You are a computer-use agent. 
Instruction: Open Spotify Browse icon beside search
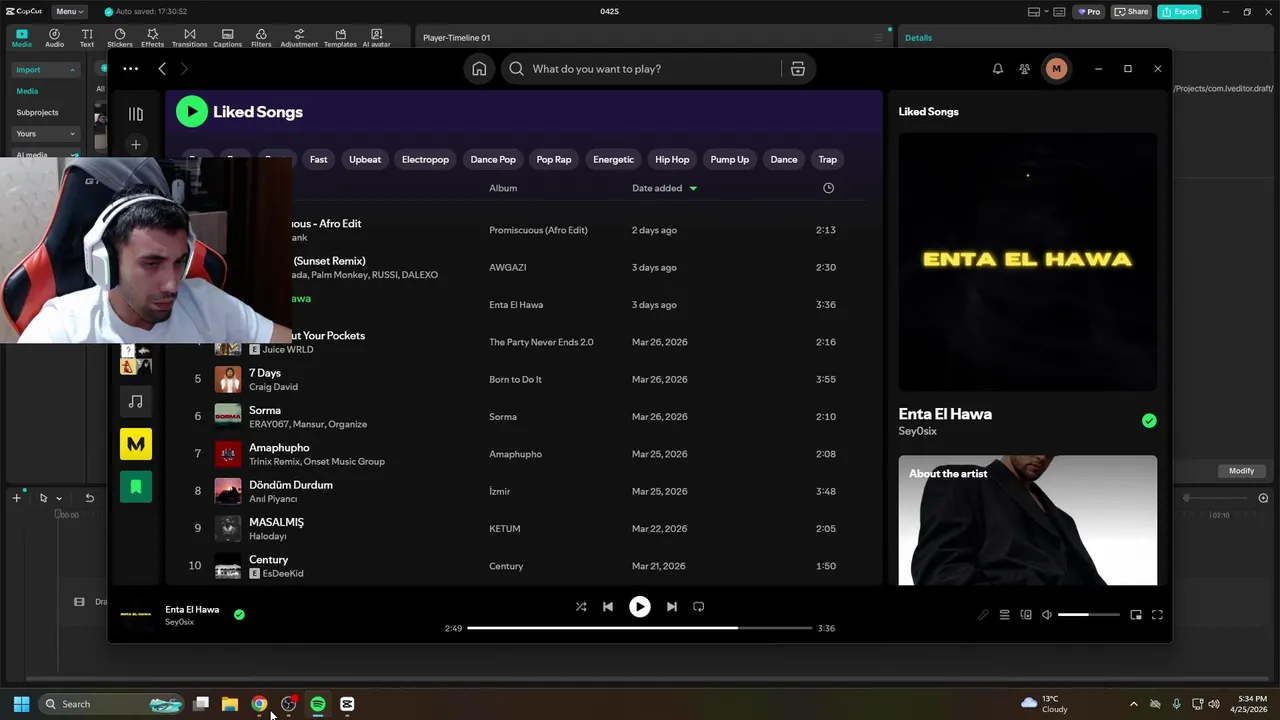[x=797, y=69]
